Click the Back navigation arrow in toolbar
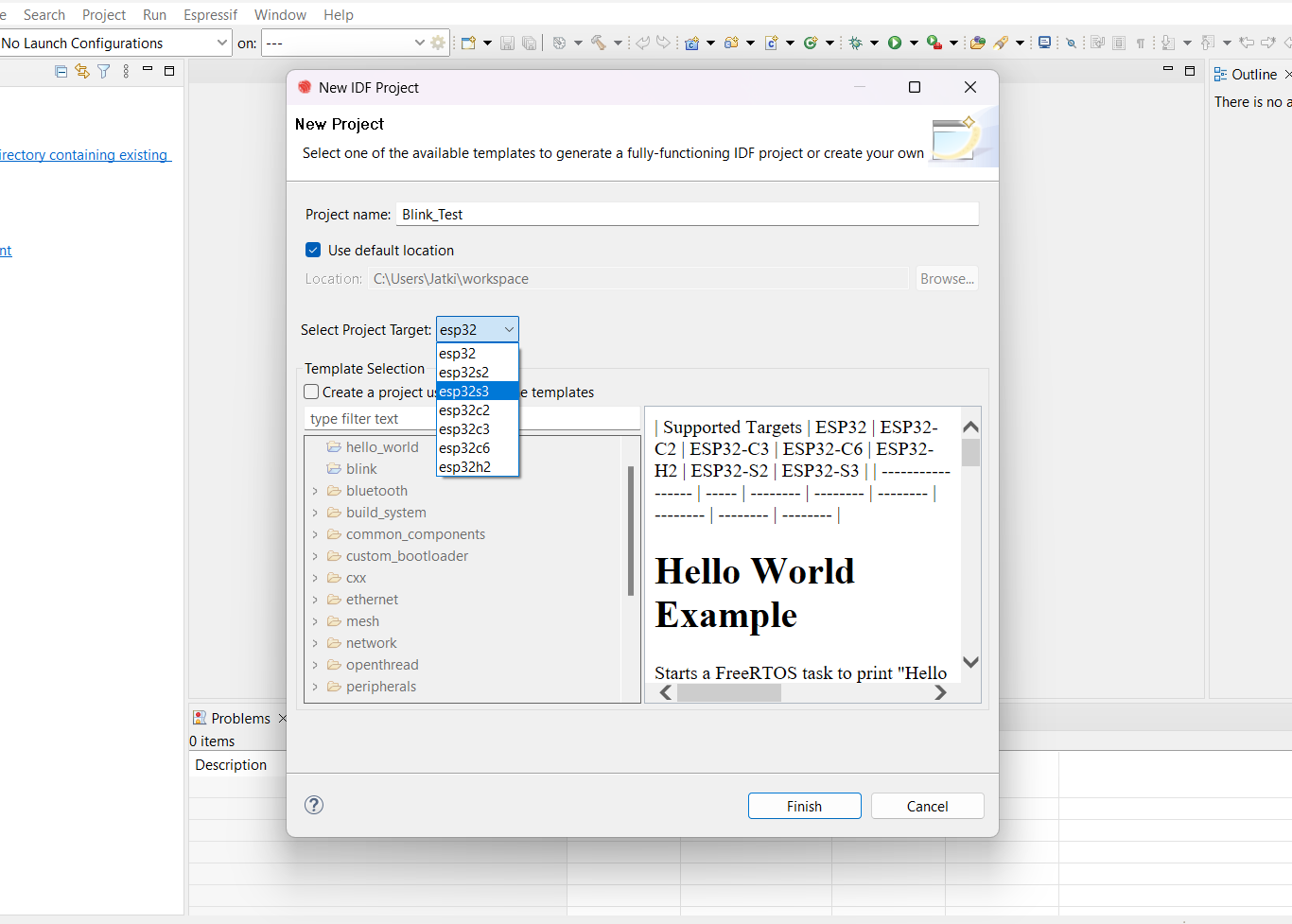 1248,43
